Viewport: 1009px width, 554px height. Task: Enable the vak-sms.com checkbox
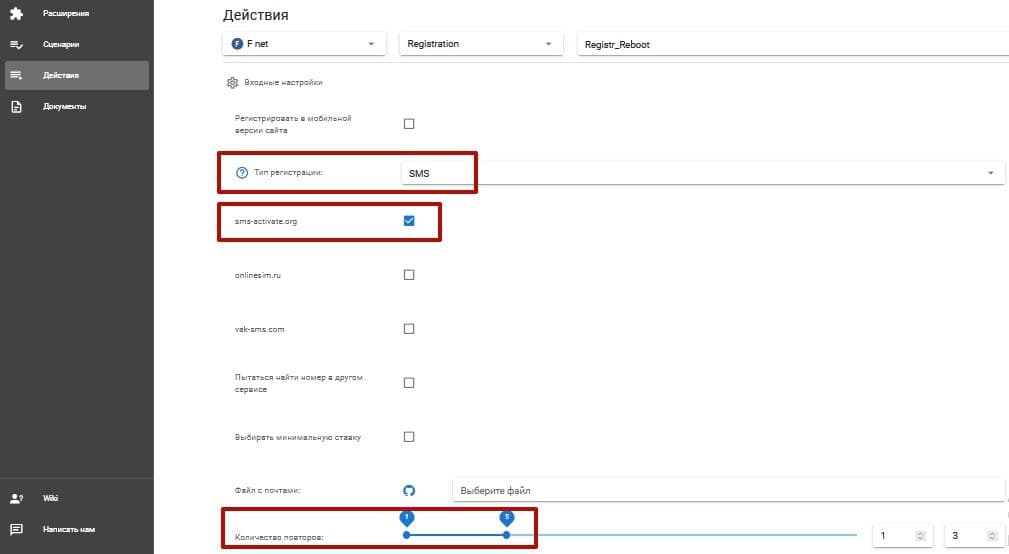408,329
